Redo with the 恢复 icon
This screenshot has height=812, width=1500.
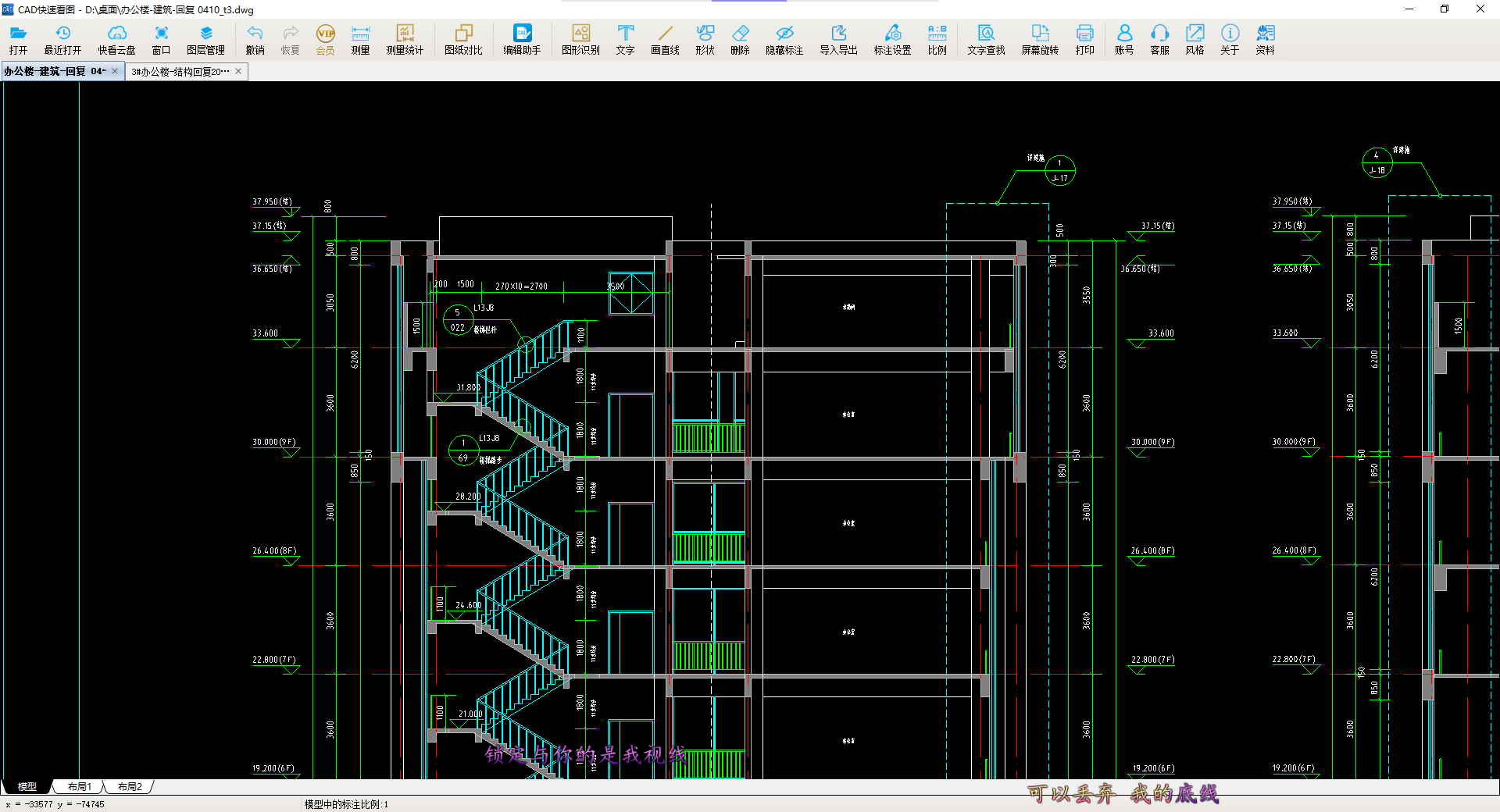pos(290,39)
